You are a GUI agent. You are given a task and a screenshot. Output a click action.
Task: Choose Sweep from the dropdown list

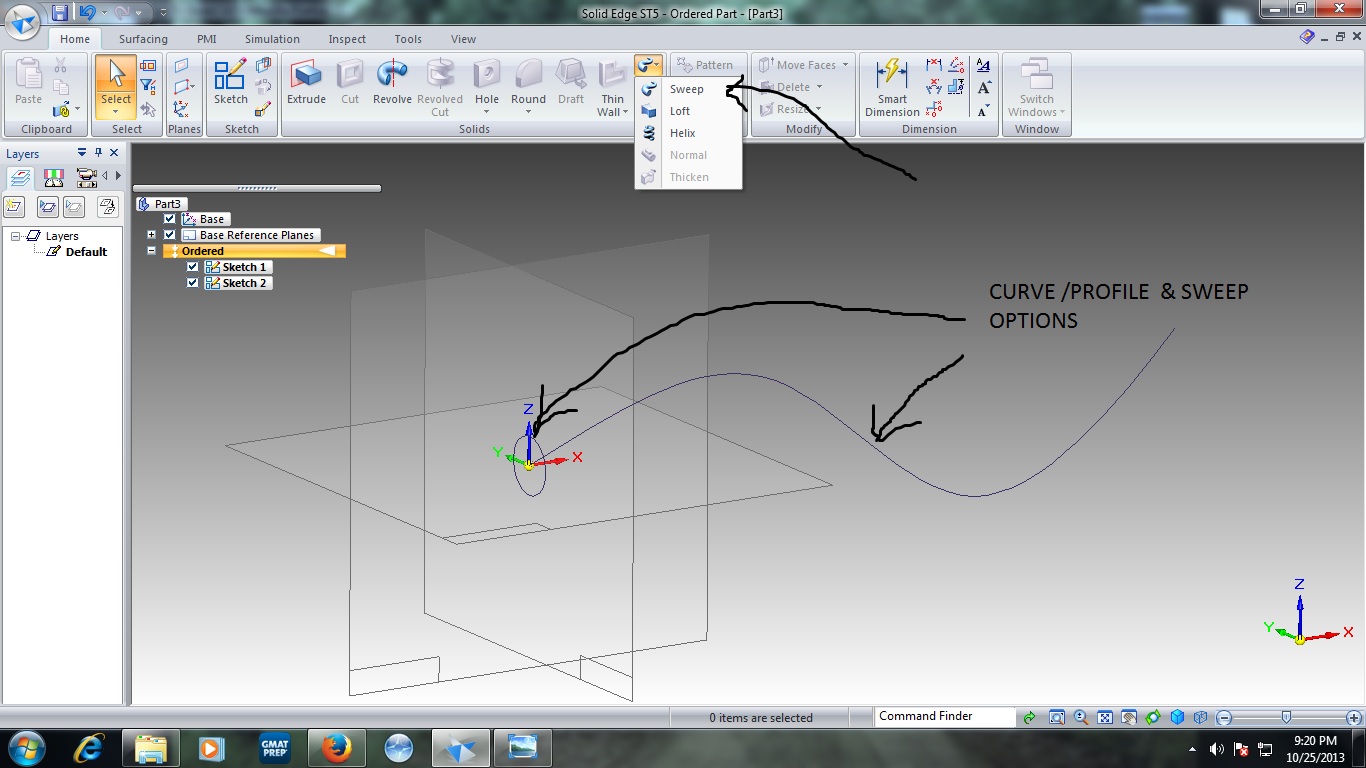(688, 89)
